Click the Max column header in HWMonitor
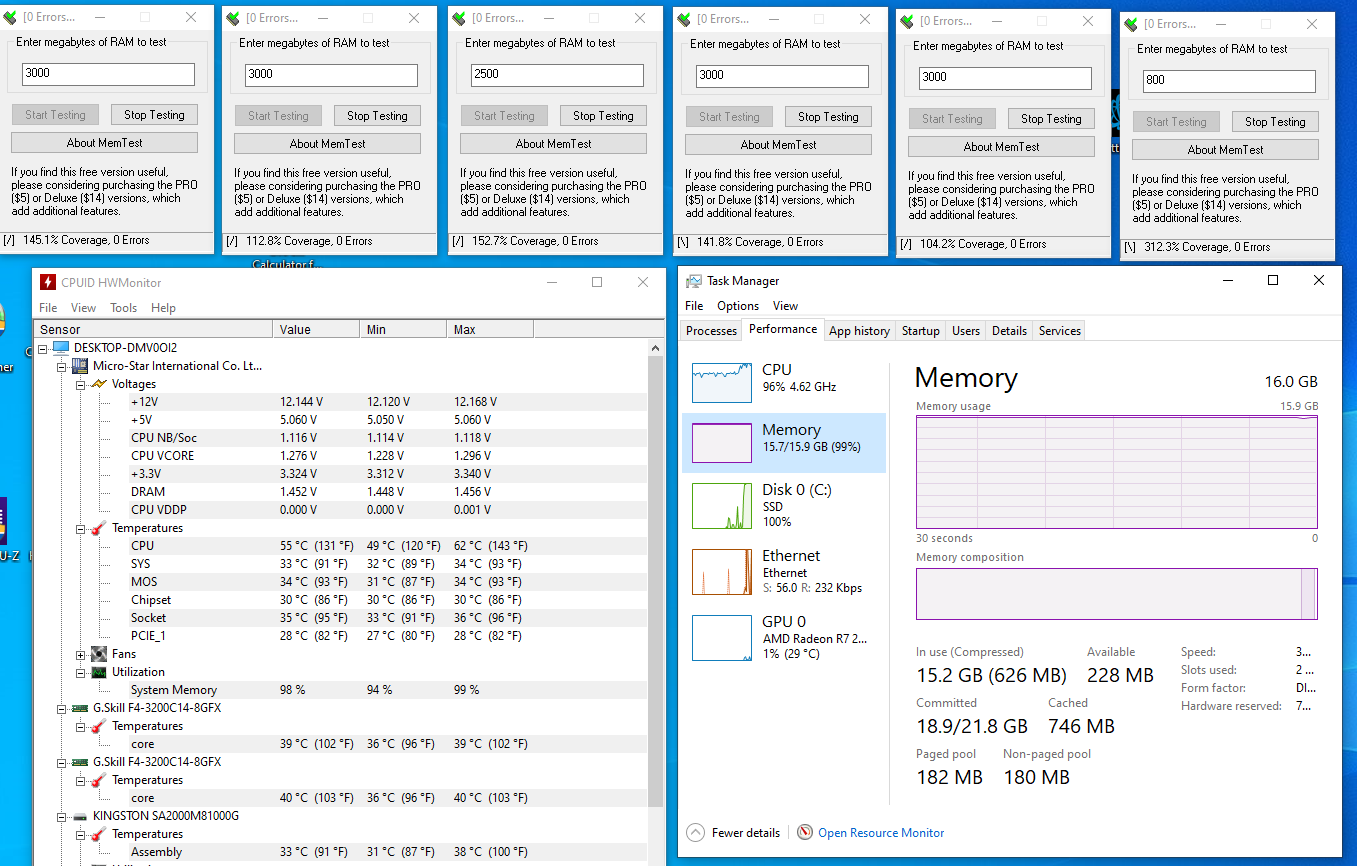The height and width of the screenshot is (866, 1357). tap(490, 329)
